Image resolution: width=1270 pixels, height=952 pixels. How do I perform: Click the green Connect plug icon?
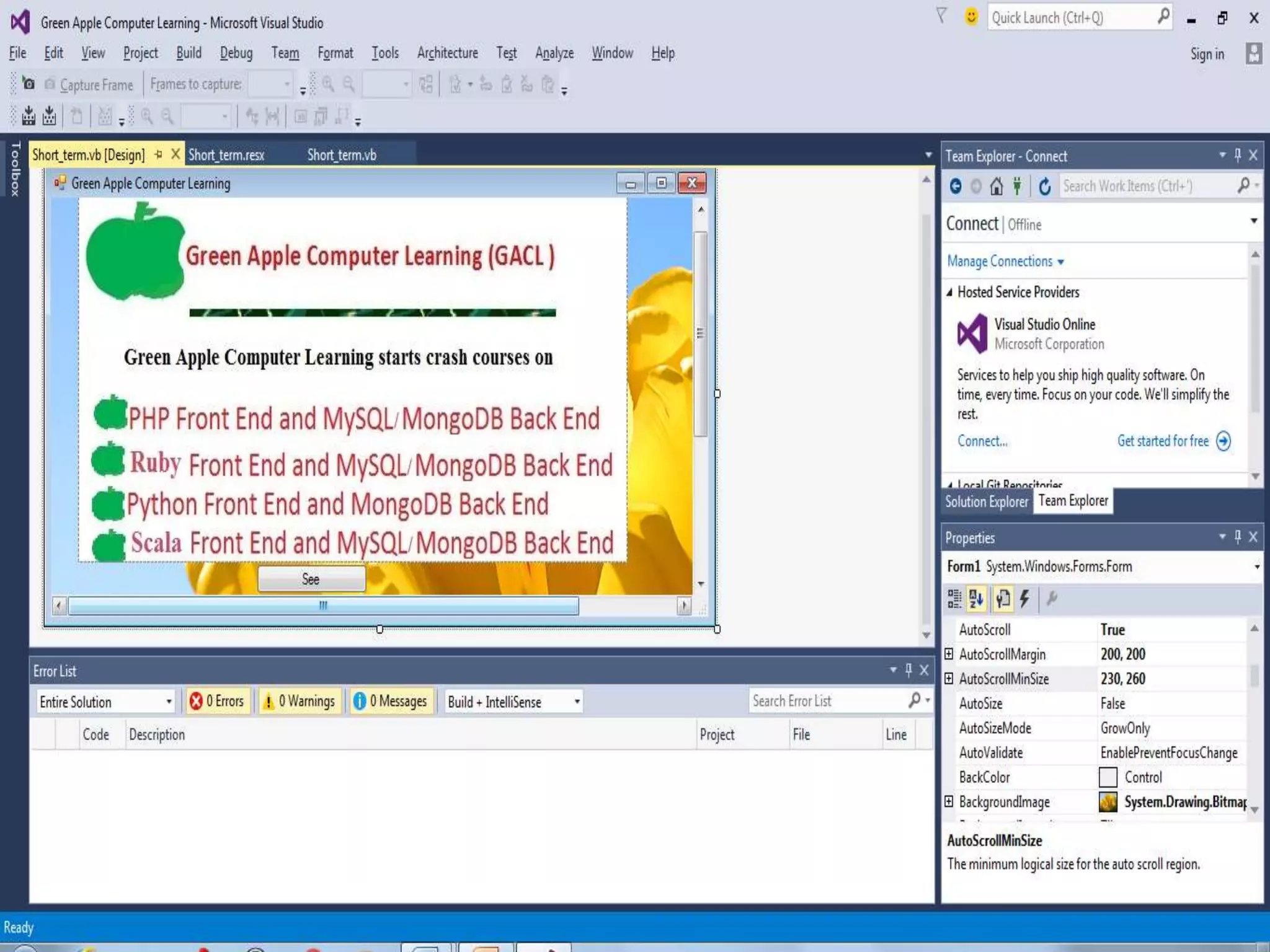click(x=1017, y=186)
